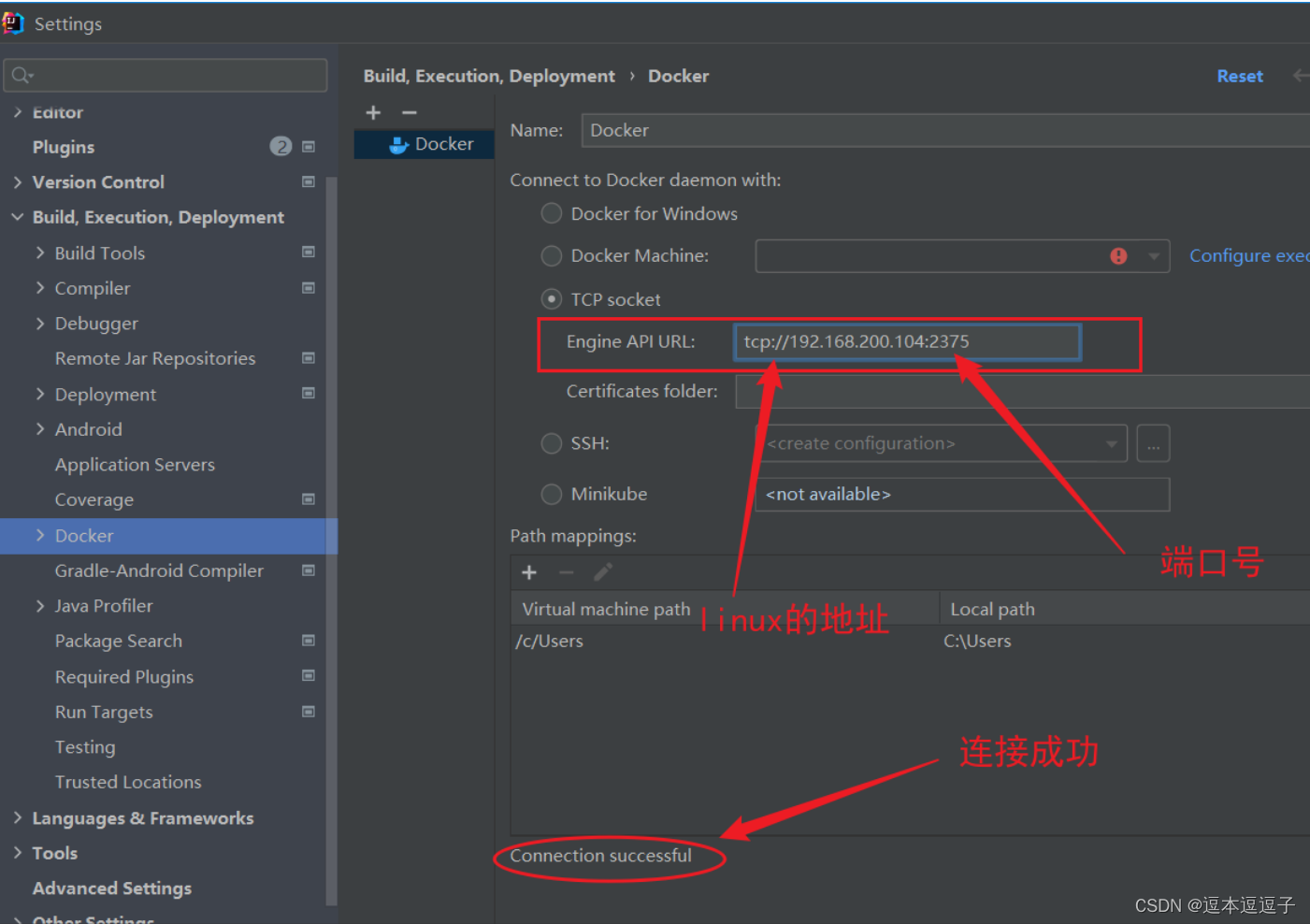1310x924 pixels.
Task: Click project-level icon beside Build Tools
Action: pyautogui.click(x=309, y=253)
